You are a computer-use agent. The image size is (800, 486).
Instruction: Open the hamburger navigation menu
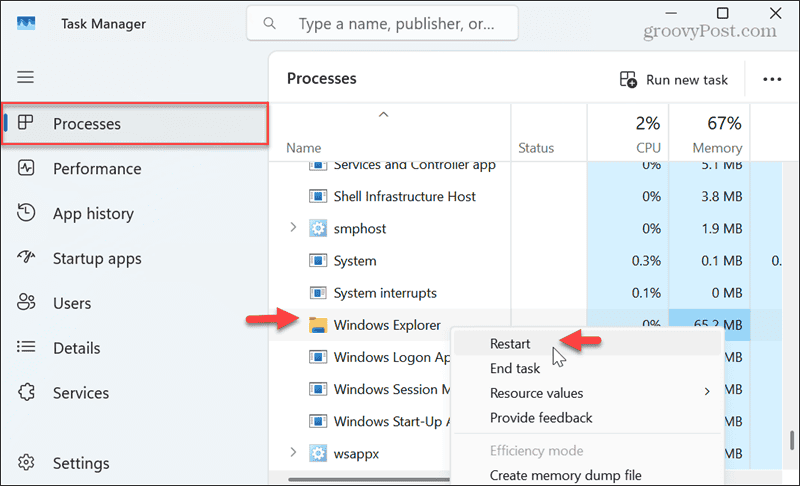tap(26, 77)
